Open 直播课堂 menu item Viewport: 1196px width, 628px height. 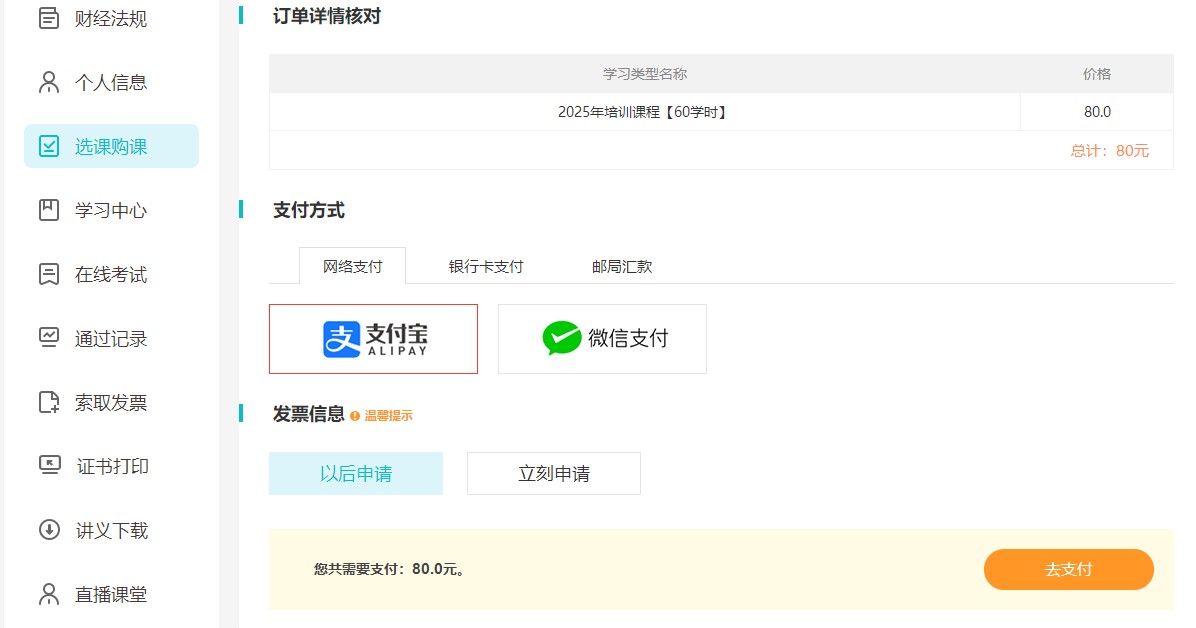[x=111, y=594]
